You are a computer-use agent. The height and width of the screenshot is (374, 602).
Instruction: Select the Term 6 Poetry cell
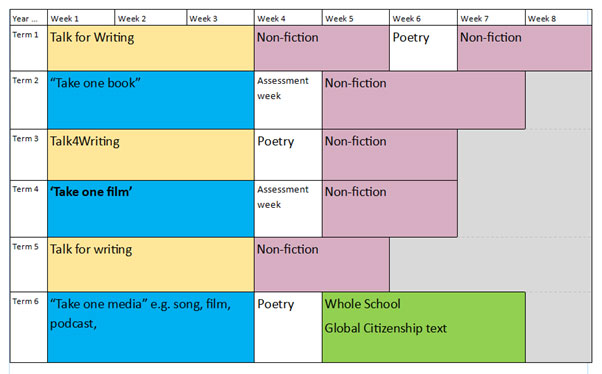click(288, 327)
